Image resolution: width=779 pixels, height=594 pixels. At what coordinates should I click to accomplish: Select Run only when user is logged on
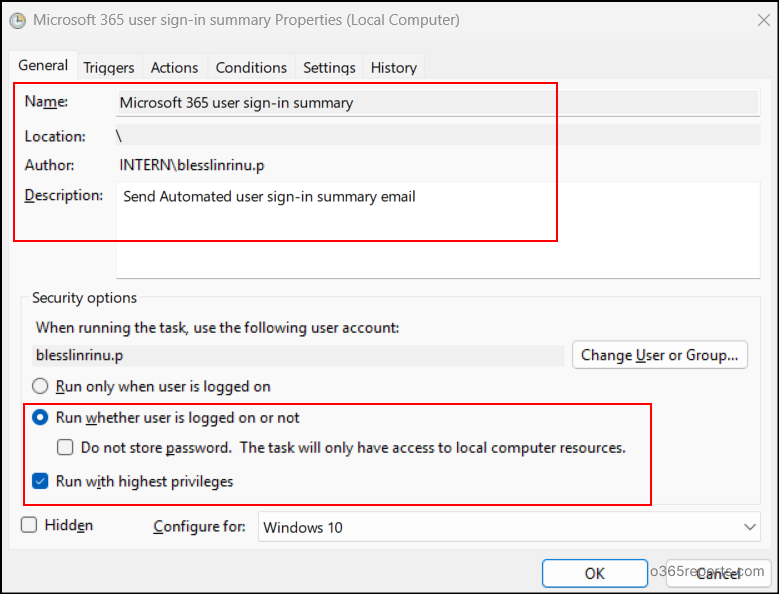(x=41, y=386)
